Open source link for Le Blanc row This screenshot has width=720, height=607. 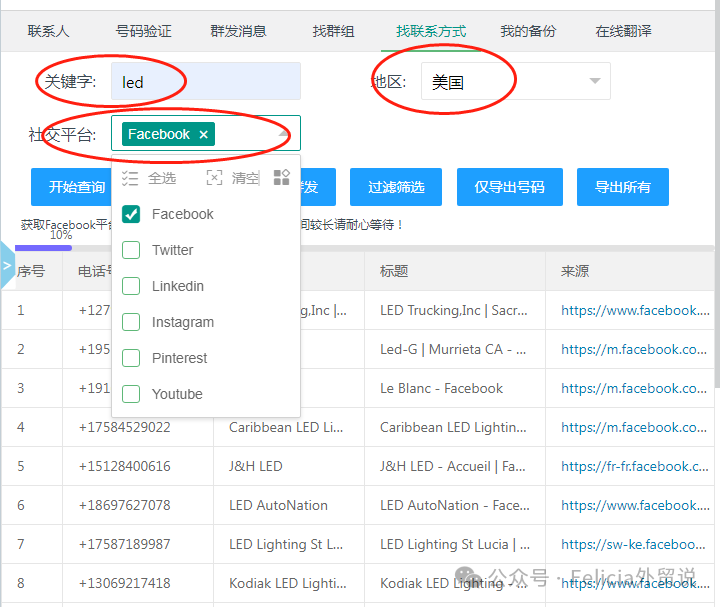tap(634, 388)
